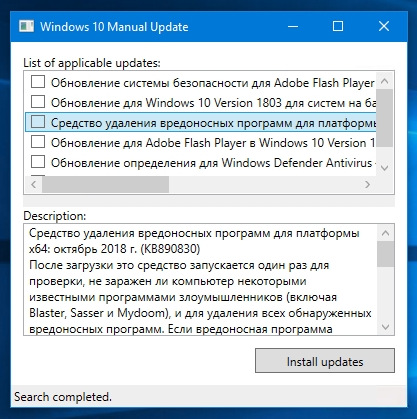Check the Windows Defender Antivirus definition update
Image resolution: width=417 pixels, height=419 pixels.
38,162
